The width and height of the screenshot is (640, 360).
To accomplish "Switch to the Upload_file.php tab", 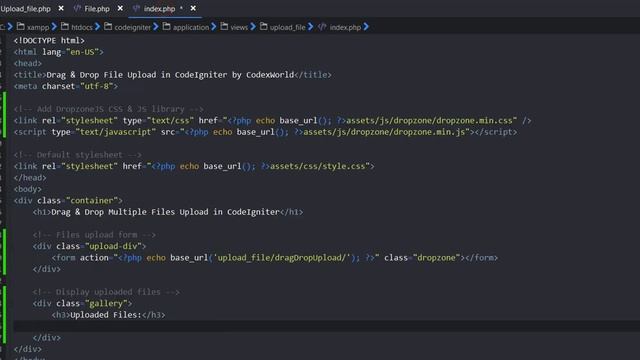I will pos(25,9).
